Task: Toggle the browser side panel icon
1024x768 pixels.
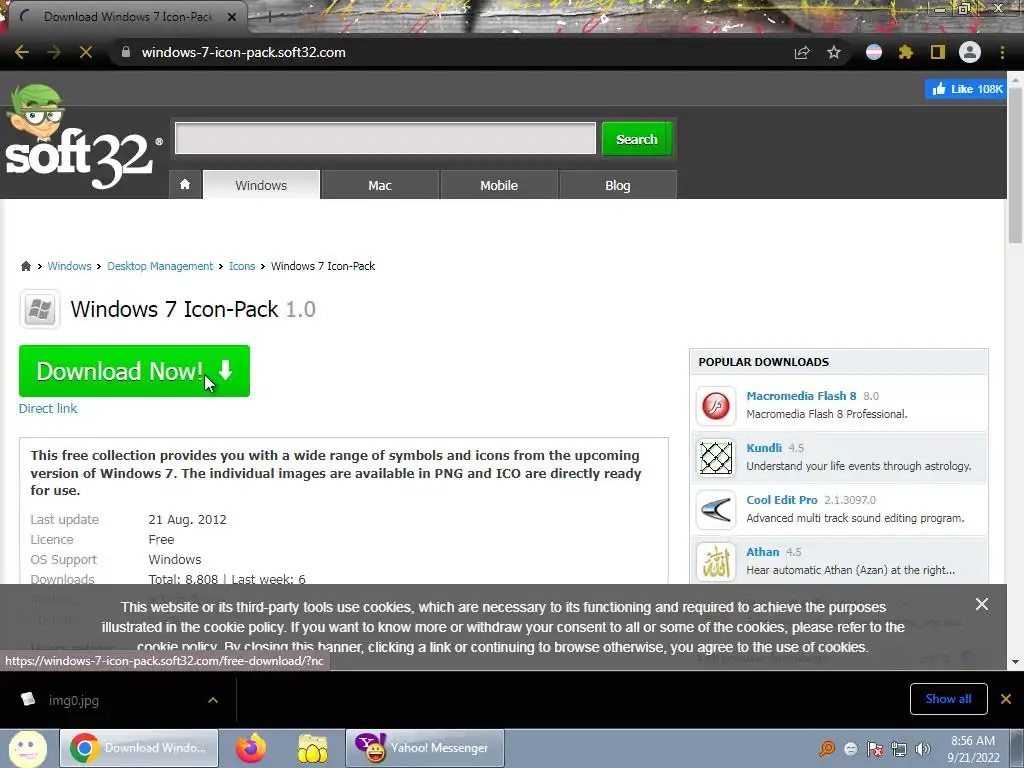Action: (x=938, y=52)
